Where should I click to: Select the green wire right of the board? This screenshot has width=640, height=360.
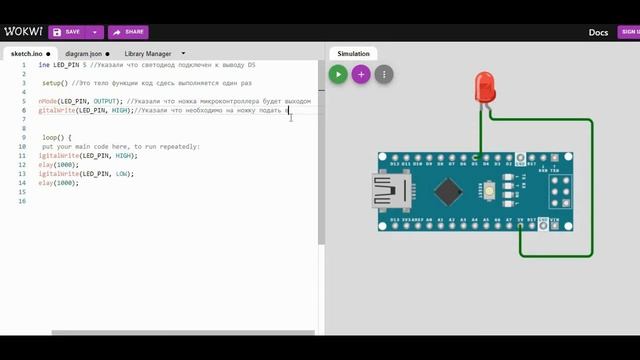coord(592,188)
